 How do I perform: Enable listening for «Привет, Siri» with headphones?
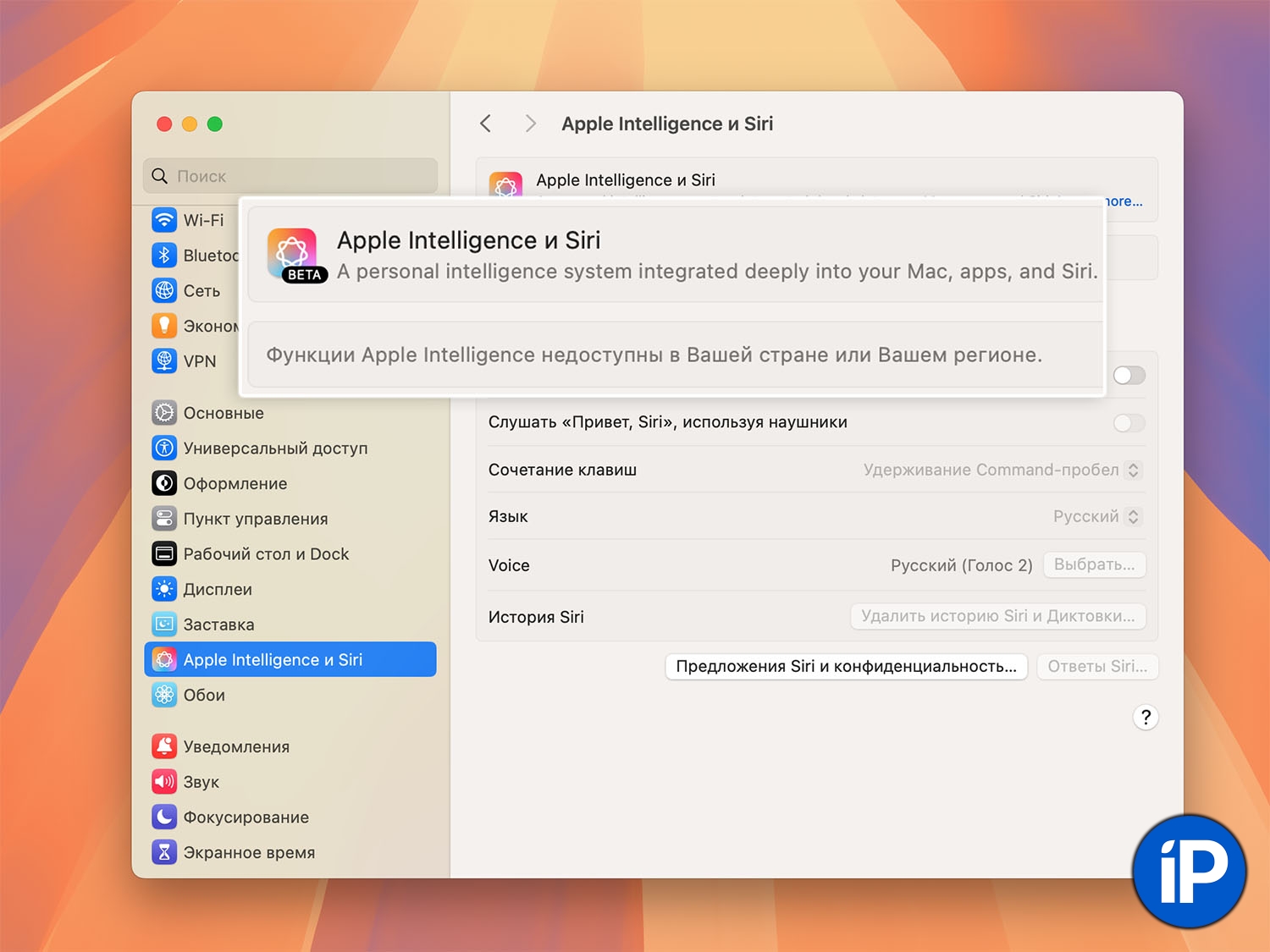pyautogui.click(x=1129, y=422)
